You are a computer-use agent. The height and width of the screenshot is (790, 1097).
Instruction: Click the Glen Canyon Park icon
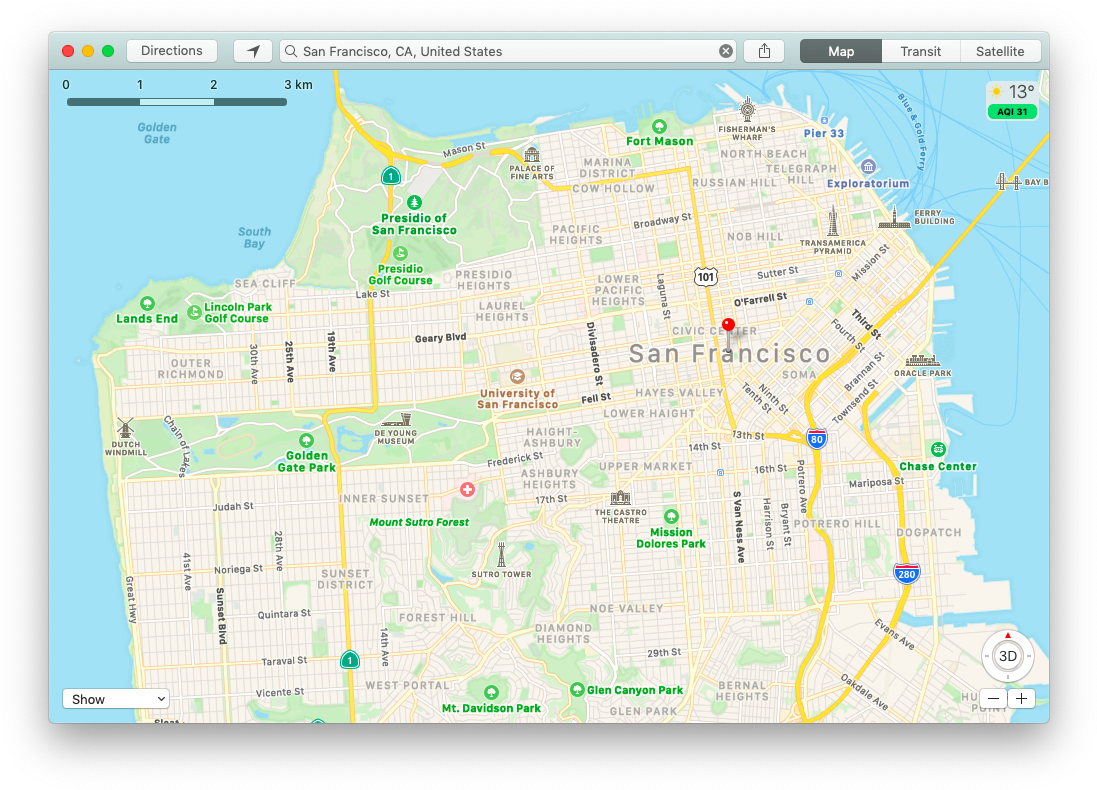[577, 689]
